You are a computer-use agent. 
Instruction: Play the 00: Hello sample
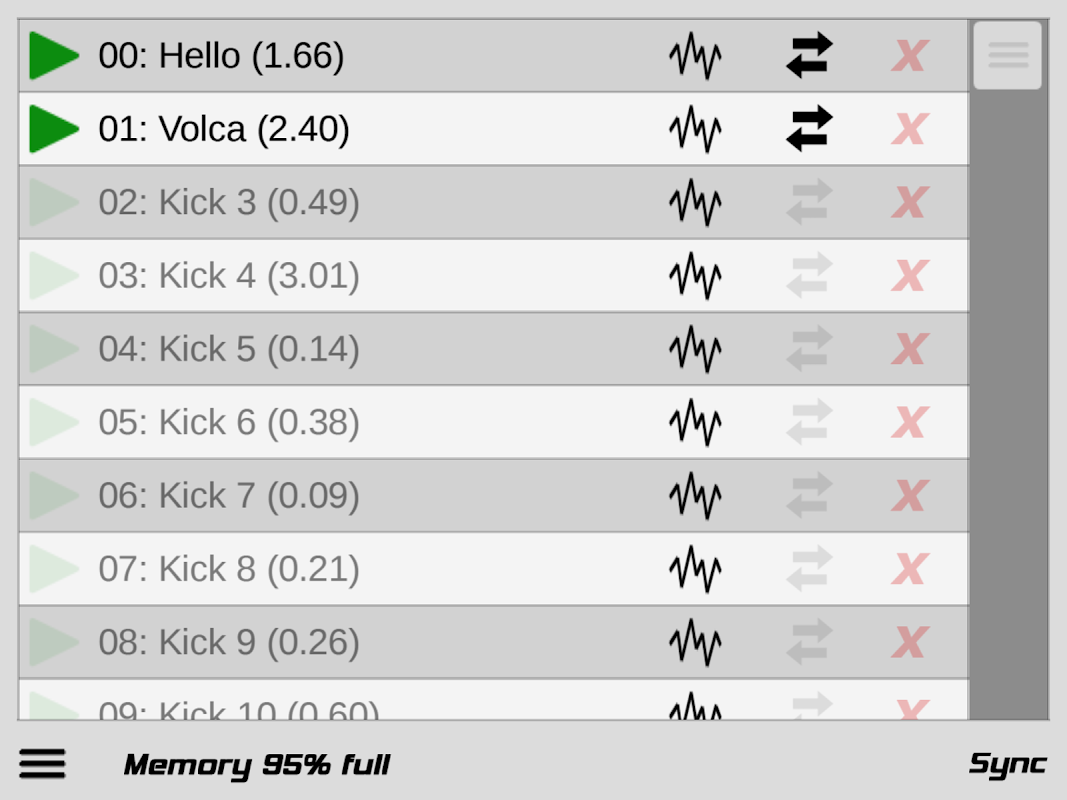(x=54, y=56)
